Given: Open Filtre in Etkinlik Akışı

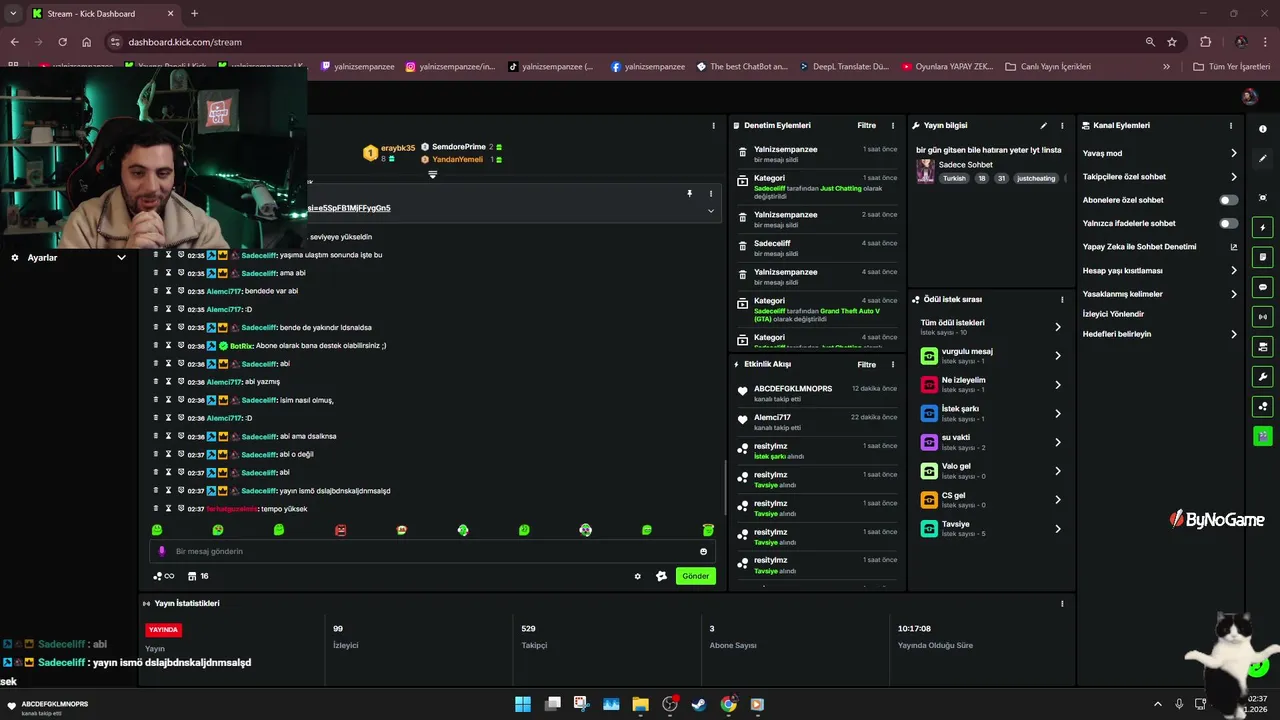Looking at the screenshot, I should (867, 365).
